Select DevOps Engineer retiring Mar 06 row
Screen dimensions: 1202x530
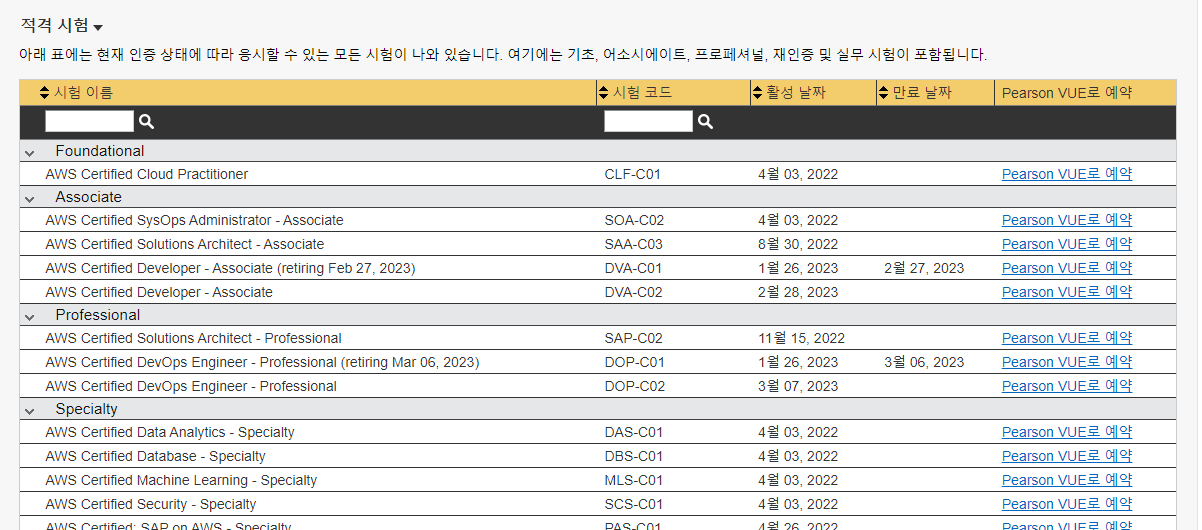pyautogui.click(x=262, y=362)
